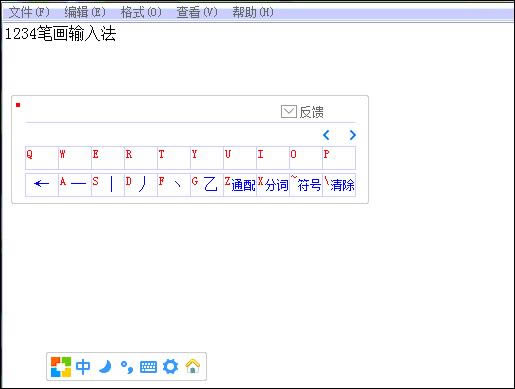Screen dimensions: 515x389
Task: Go to previous candidate page arrow
Action: pyautogui.click(x=326, y=135)
